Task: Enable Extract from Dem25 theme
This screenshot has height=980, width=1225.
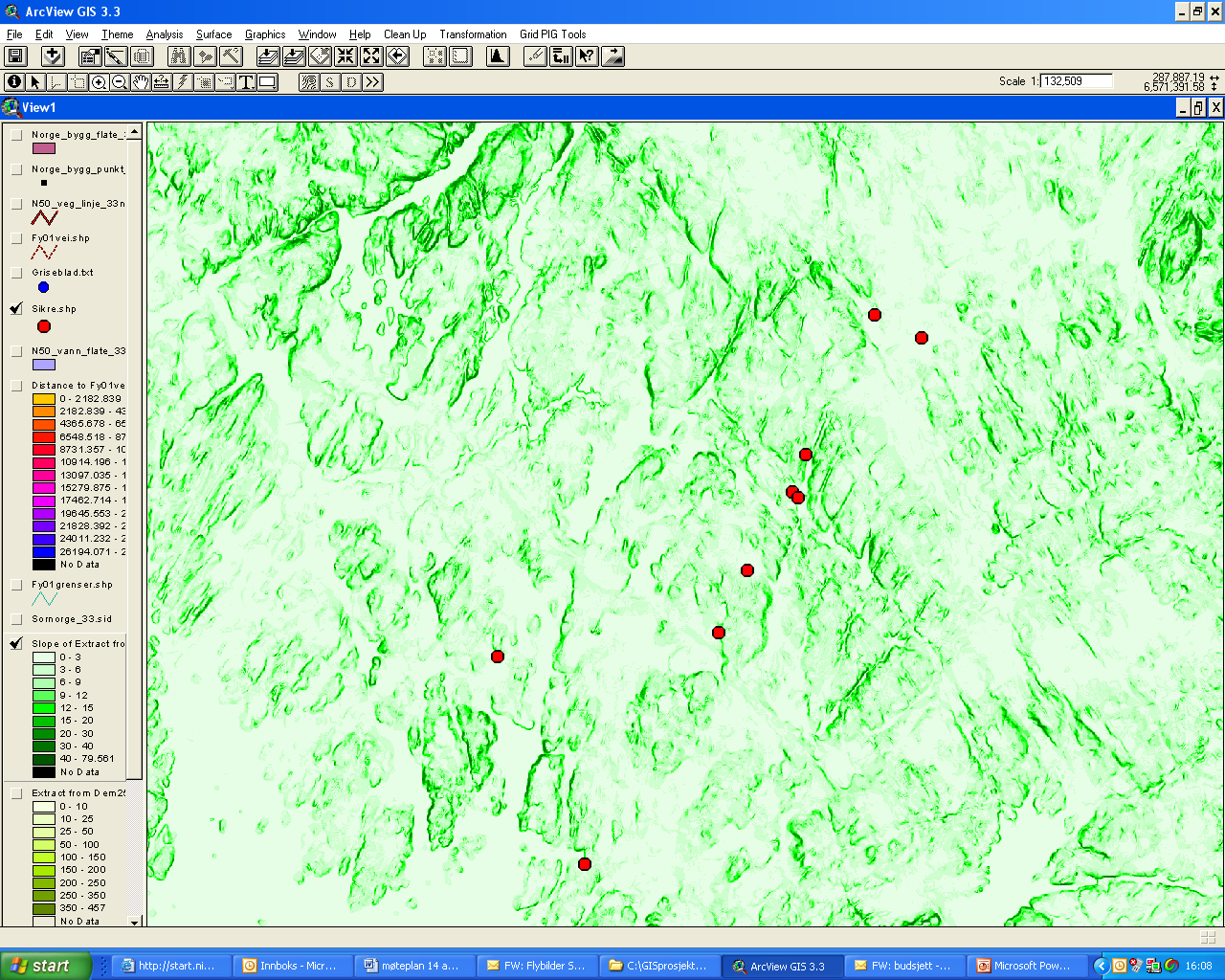Action: [x=16, y=793]
